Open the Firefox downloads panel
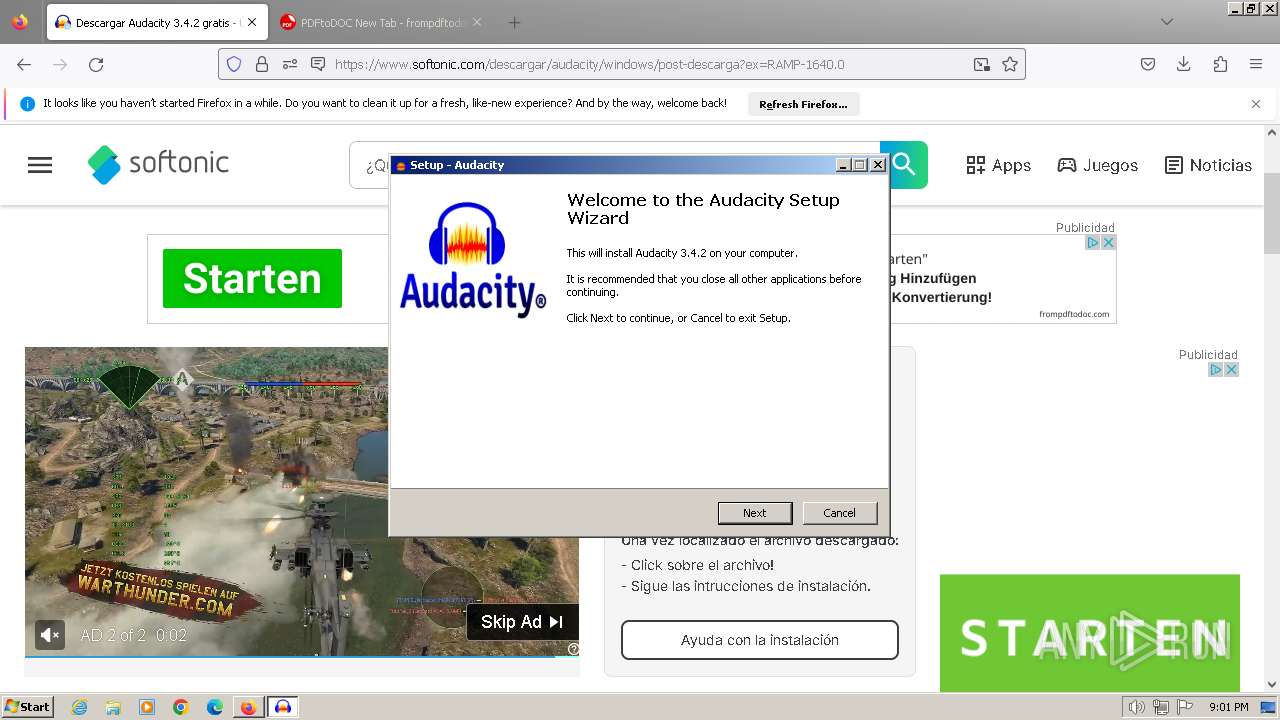This screenshot has height=720, width=1280. [1184, 64]
